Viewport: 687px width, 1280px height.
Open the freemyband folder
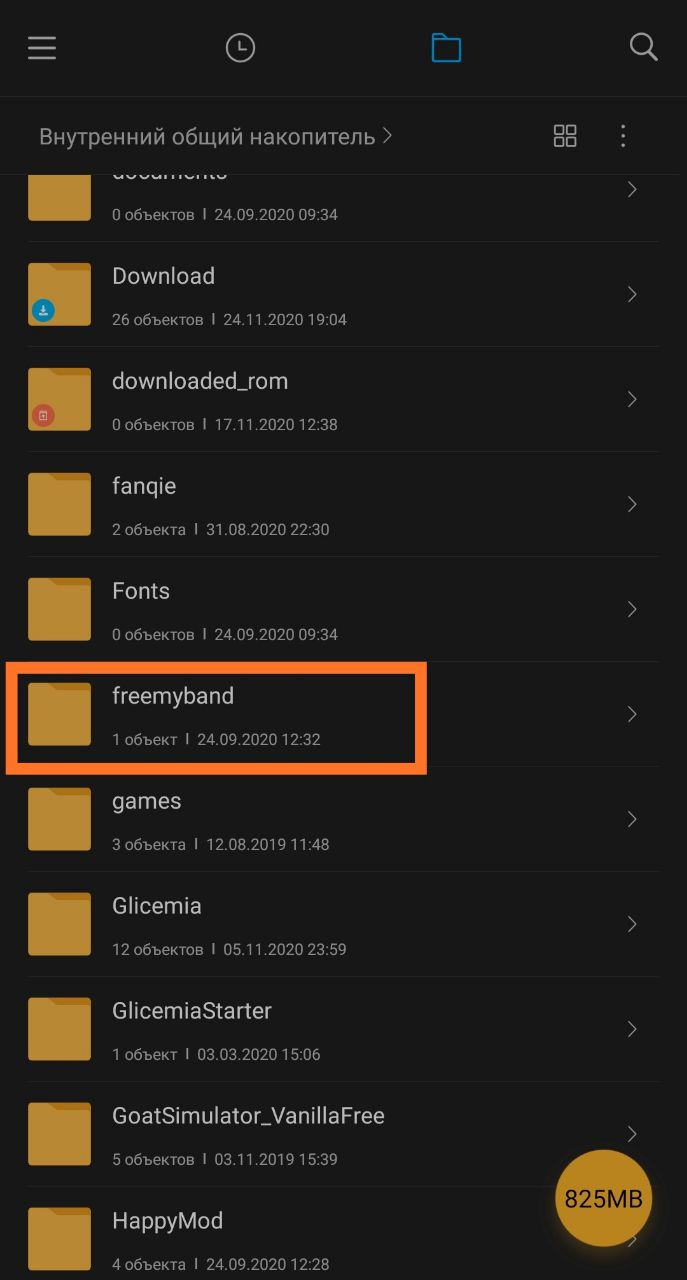(x=343, y=714)
